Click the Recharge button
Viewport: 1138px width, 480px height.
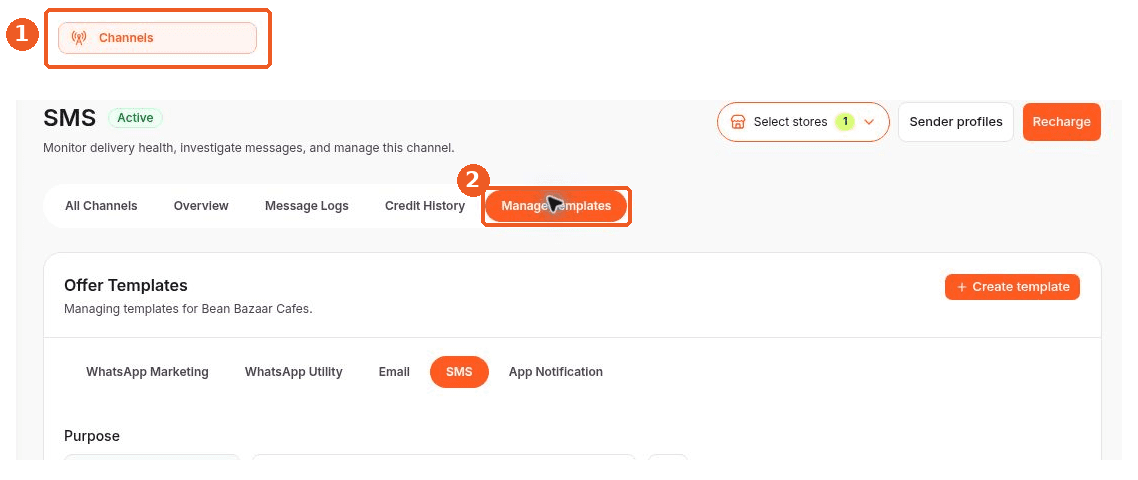point(1061,122)
